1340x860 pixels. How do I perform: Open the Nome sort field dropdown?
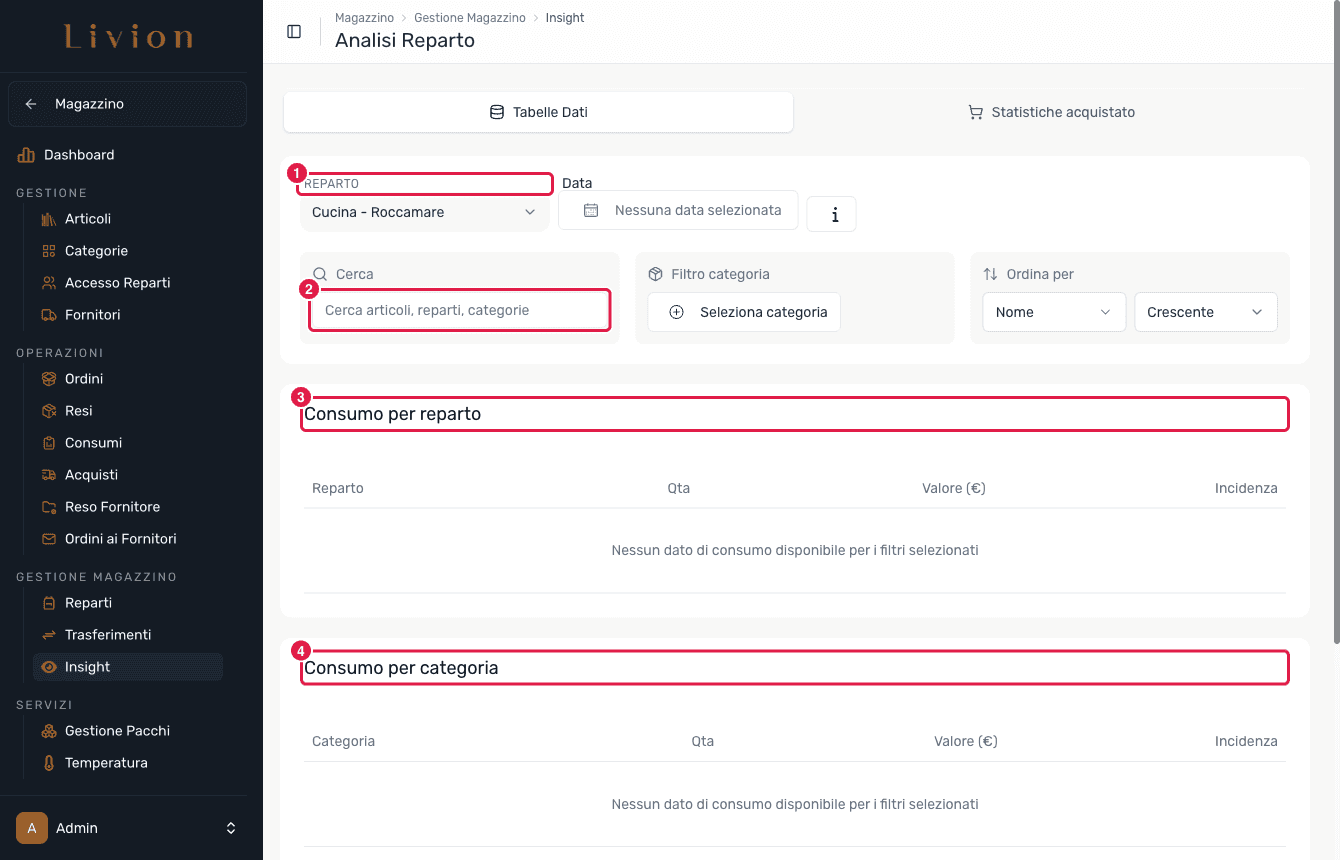[1054, 312]
